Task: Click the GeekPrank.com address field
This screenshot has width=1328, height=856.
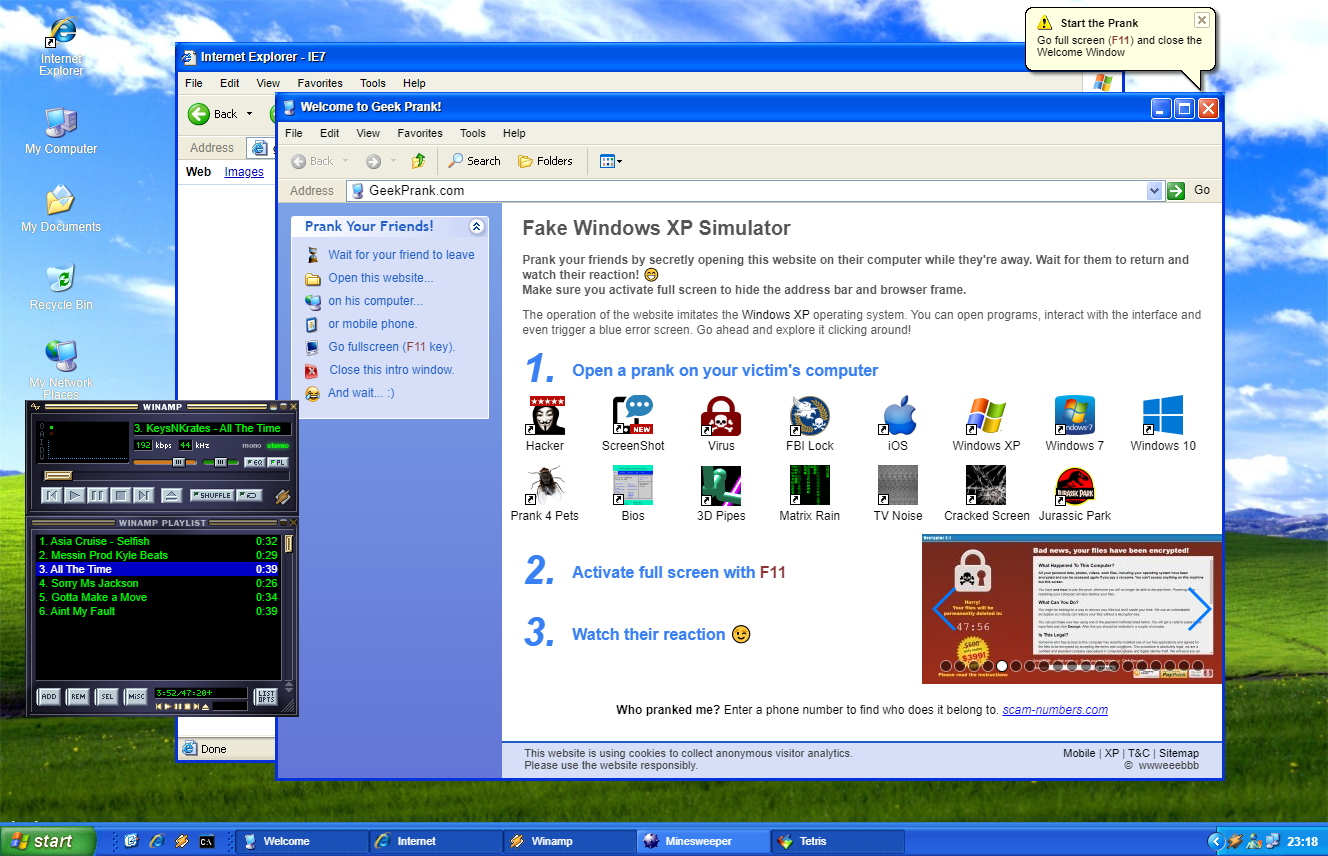Action: [x=755, y=190]
